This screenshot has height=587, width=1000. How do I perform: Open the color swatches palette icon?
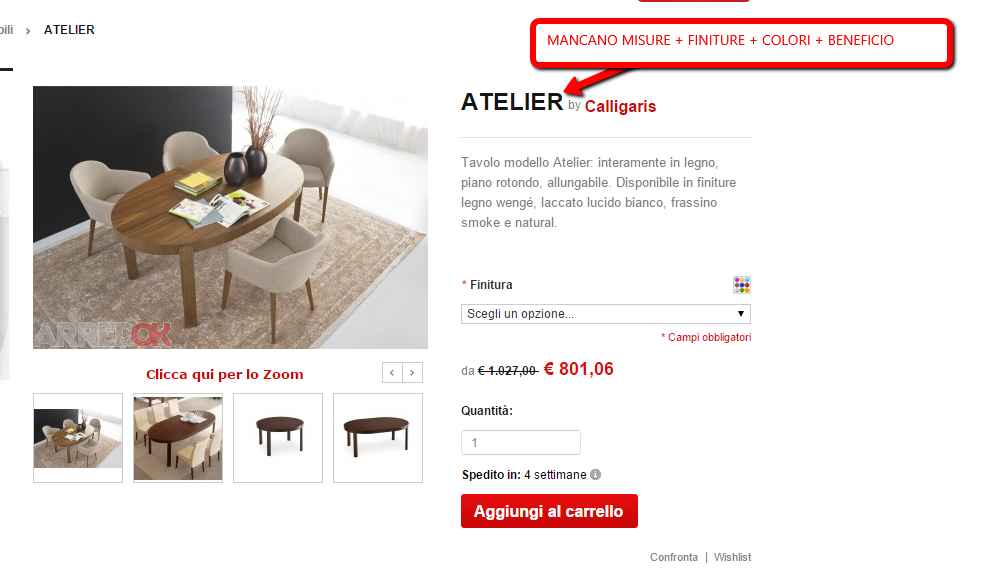(x=741, y=285)
